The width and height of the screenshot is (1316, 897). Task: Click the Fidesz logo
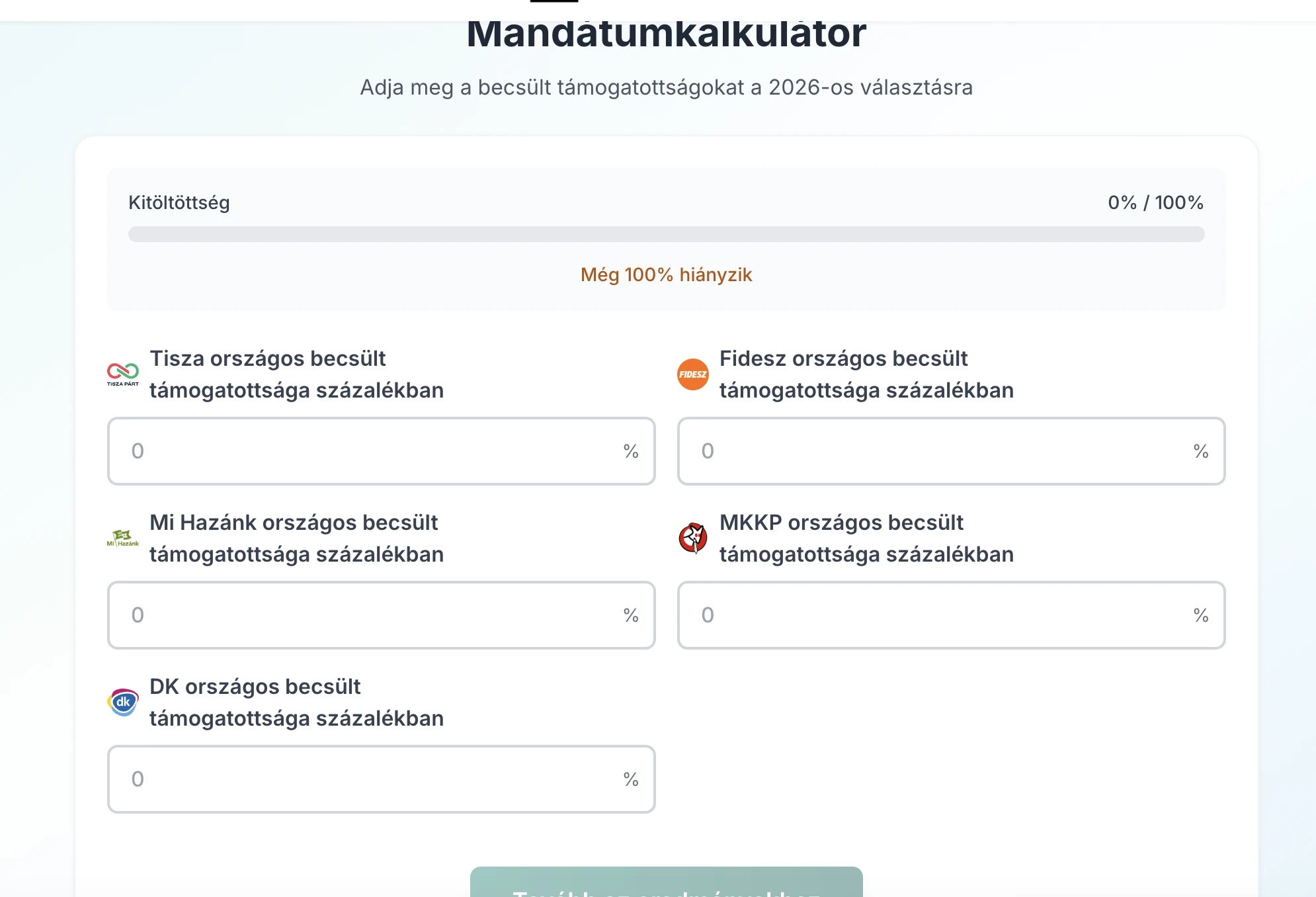pos(692,374)
